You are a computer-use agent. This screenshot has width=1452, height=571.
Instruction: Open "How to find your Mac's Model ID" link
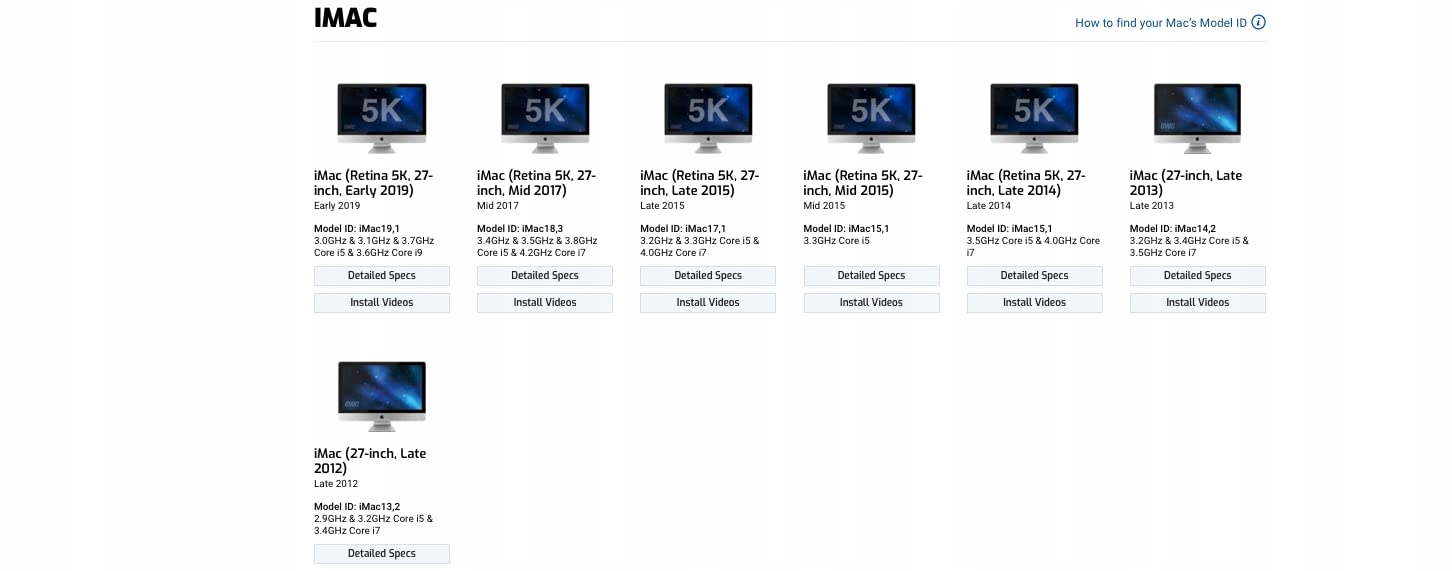coord(1161,23)
